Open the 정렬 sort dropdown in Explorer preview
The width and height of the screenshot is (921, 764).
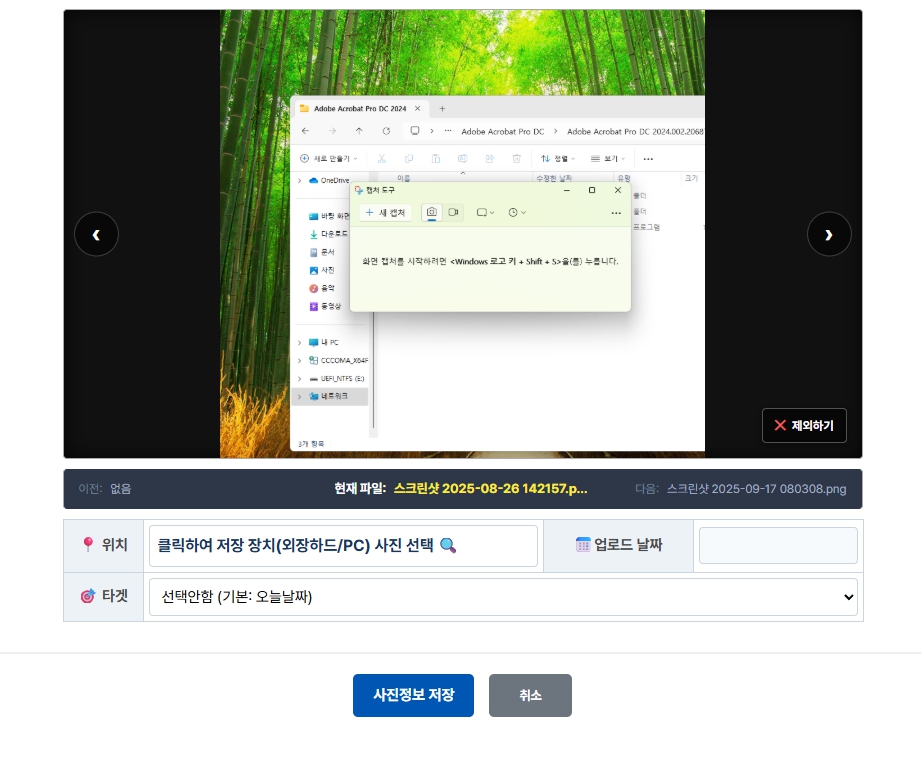(x=558, y=159)
